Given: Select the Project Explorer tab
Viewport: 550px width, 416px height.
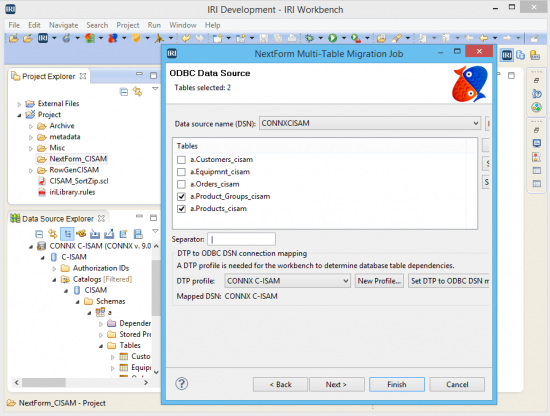Looking at the screenshot, I should 49,76.
